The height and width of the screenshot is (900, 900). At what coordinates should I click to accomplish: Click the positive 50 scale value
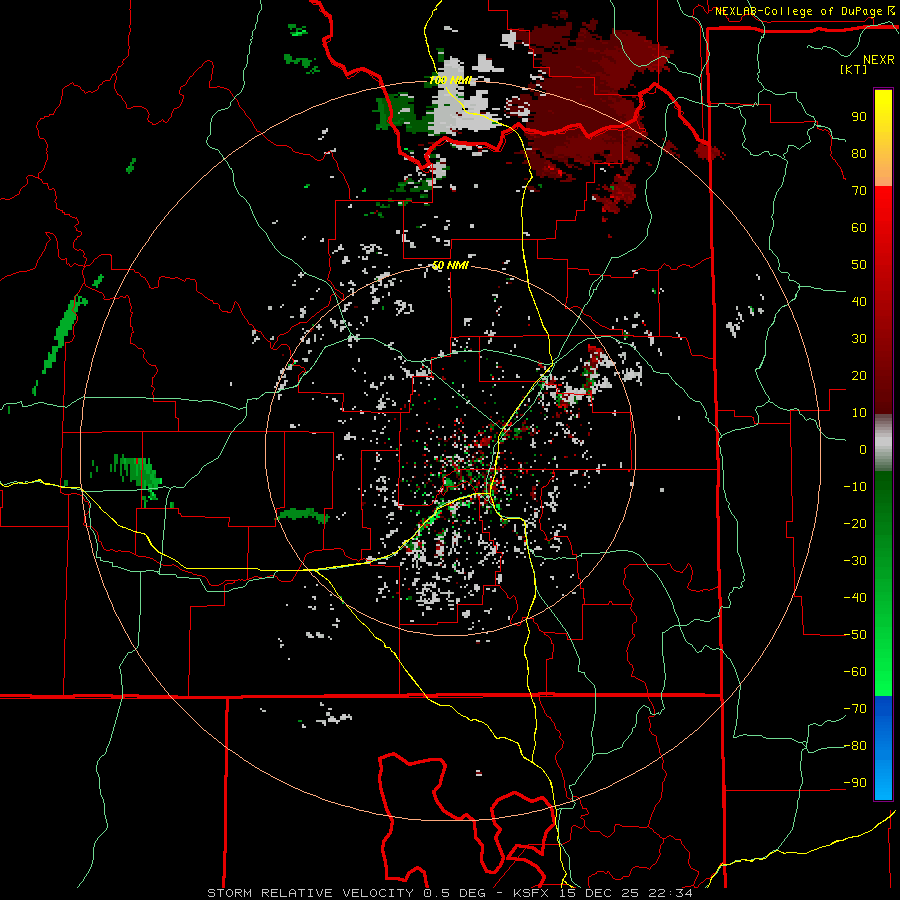click(859, 265)
